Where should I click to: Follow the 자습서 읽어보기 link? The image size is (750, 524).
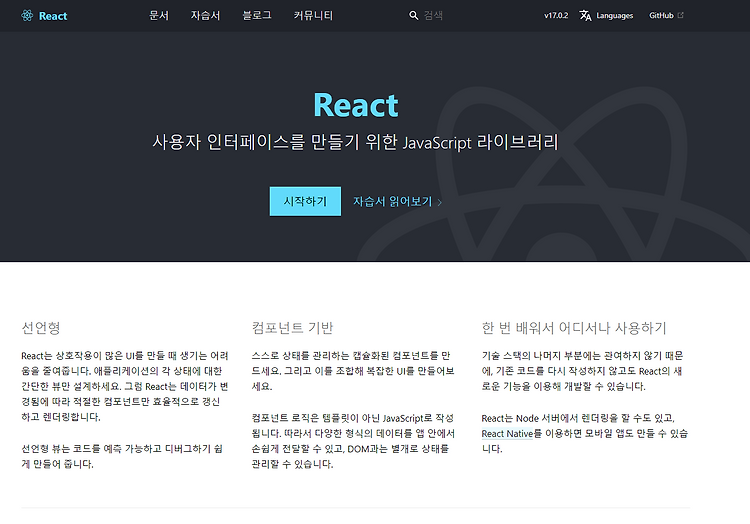(x=393, y=202)
